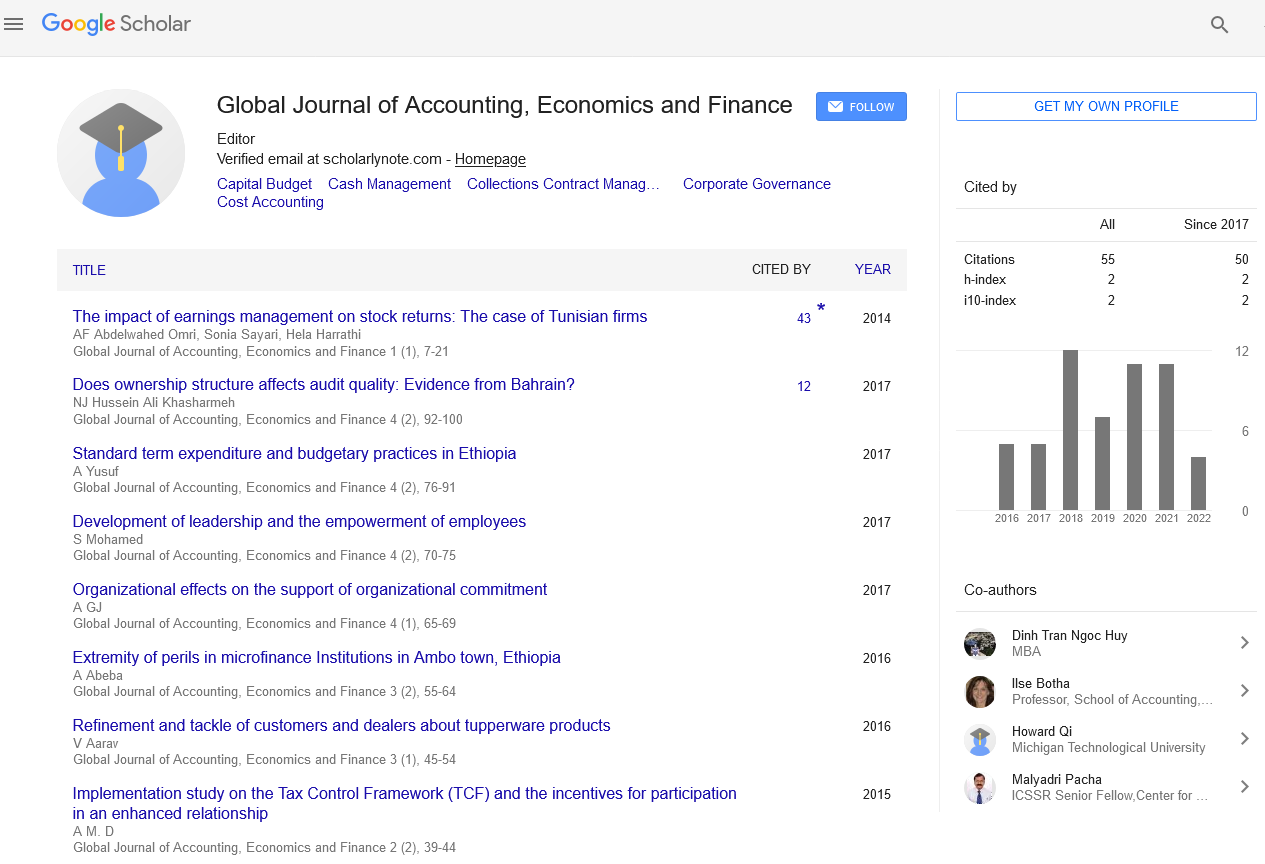Click the 2018 citation bar
1265x864 pixels.
click(x=1070, y=430)
